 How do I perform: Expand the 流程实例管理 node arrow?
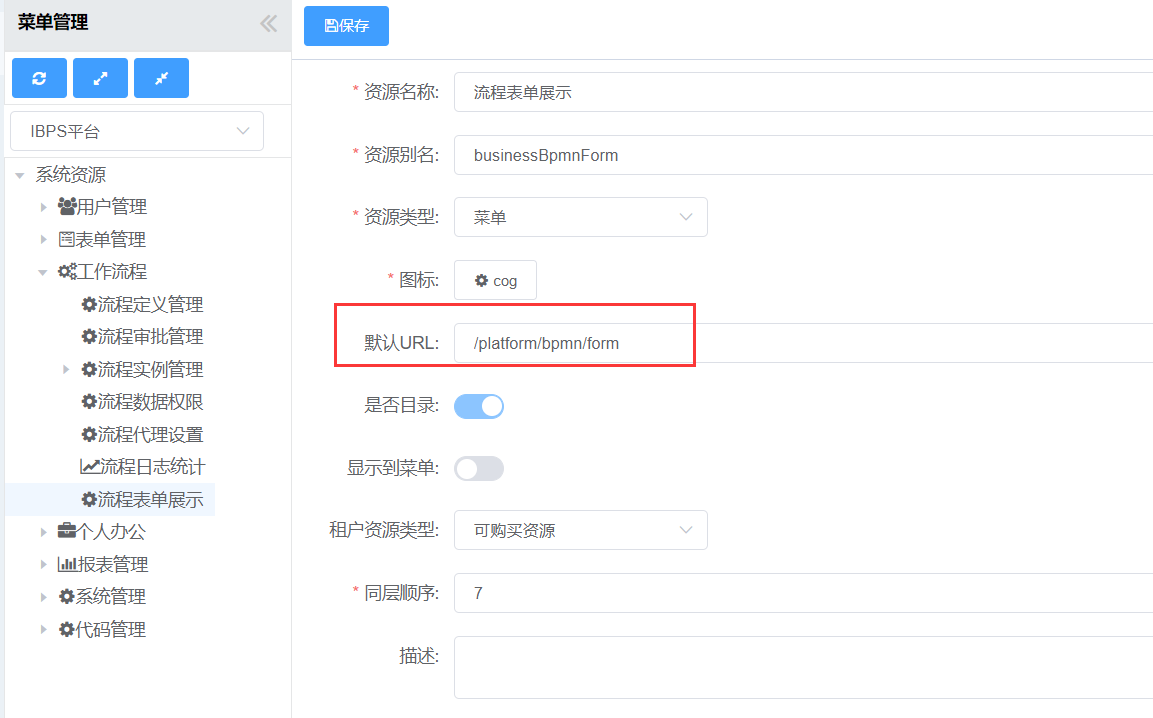point(67,370)
